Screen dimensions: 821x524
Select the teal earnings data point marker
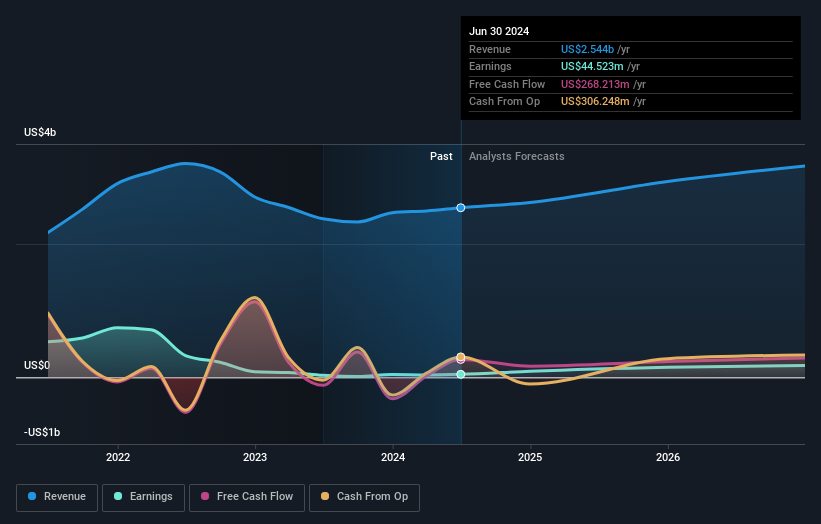pyautogui.click(x=461, y=374)
